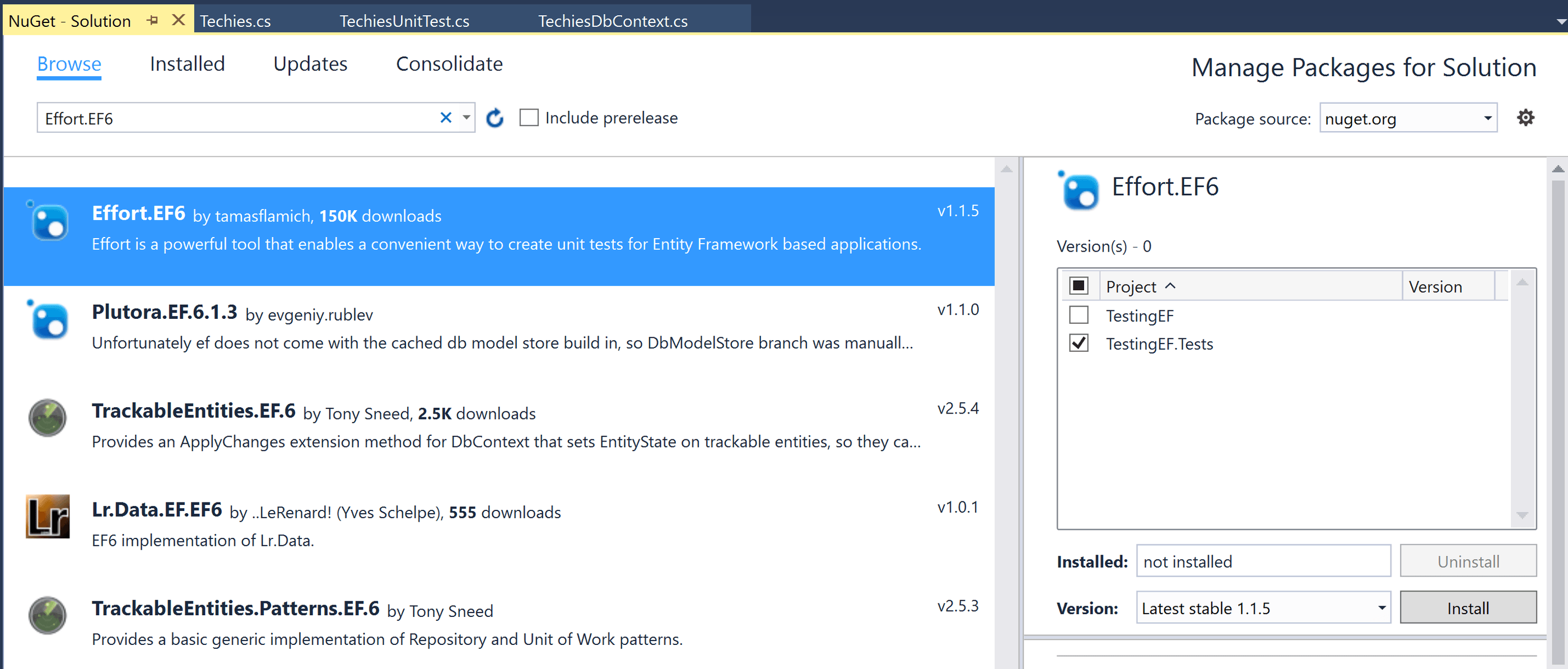Open NuGet settings gear icon
The width and height of the screenshot is (1568, 669).
tap(1525, 118)
